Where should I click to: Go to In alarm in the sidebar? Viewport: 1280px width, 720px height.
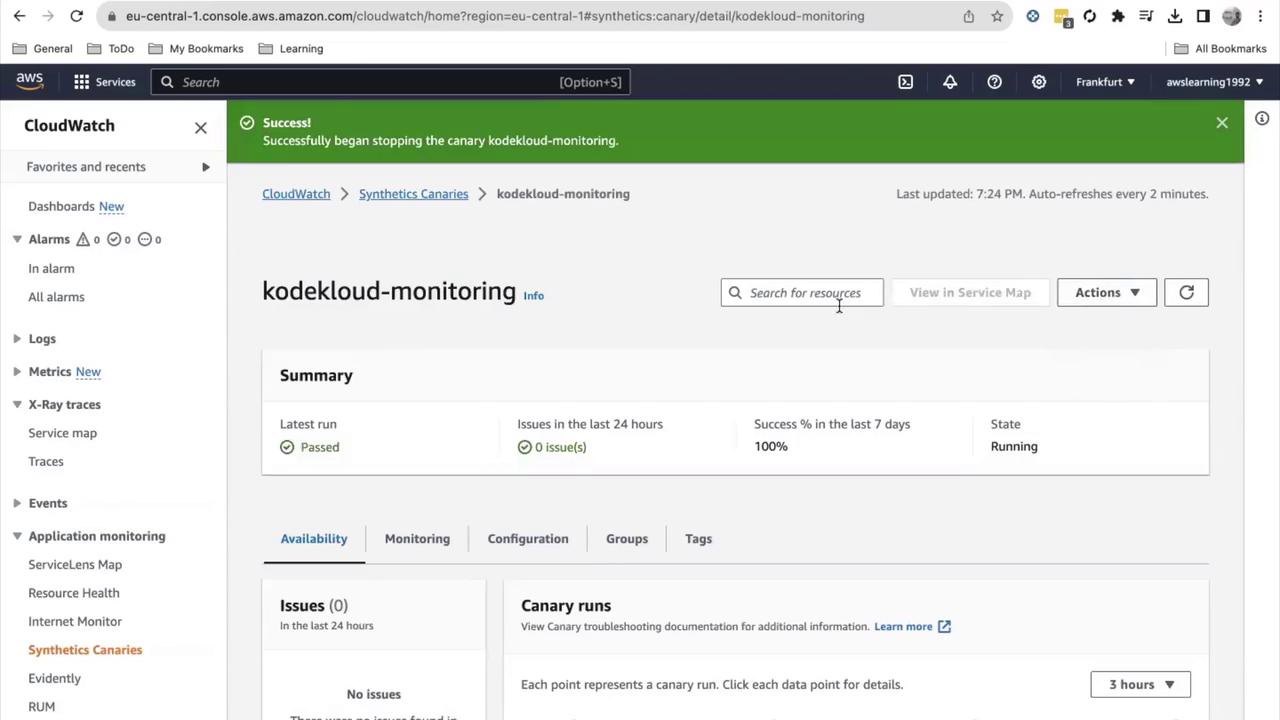point(51,268)
